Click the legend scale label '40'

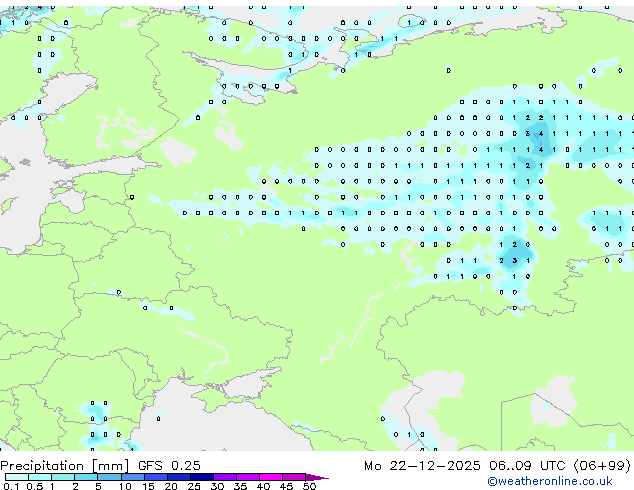pos(263,486)
